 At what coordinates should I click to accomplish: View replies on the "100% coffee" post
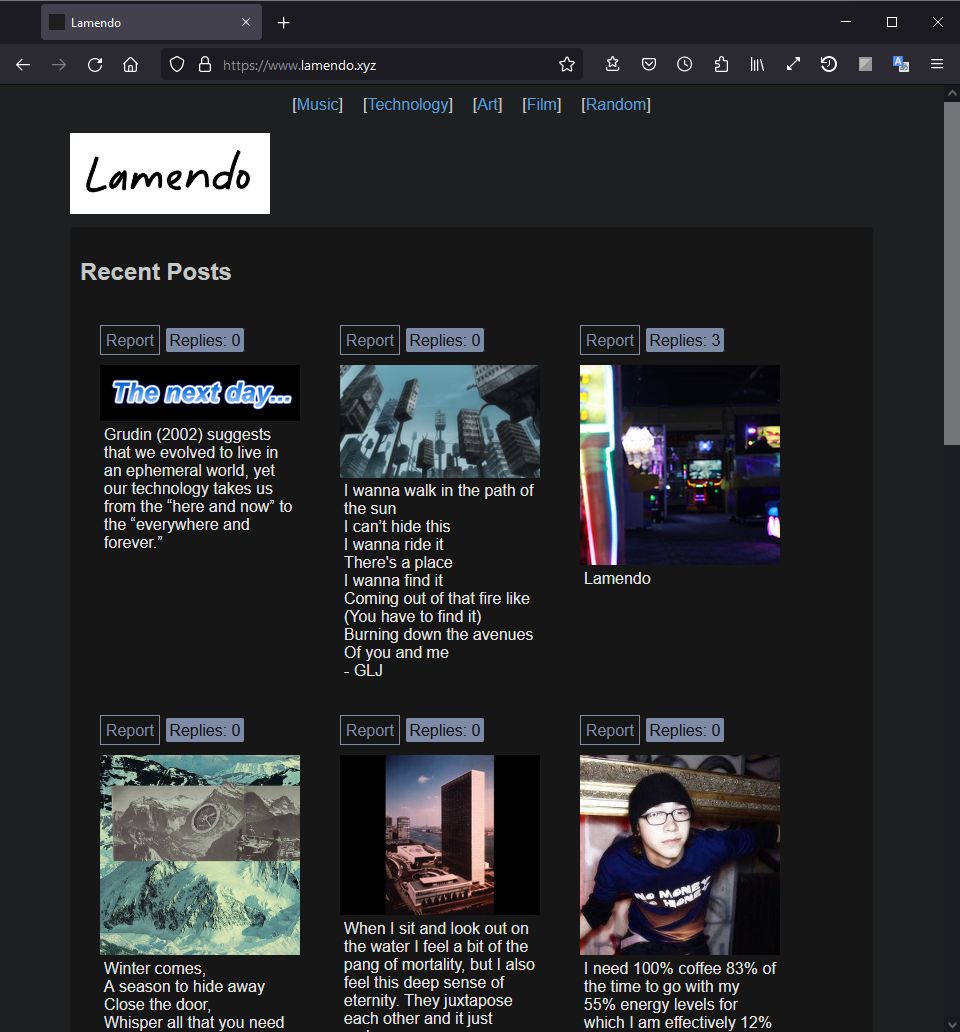pyautogui.click(x=685, y=730)
